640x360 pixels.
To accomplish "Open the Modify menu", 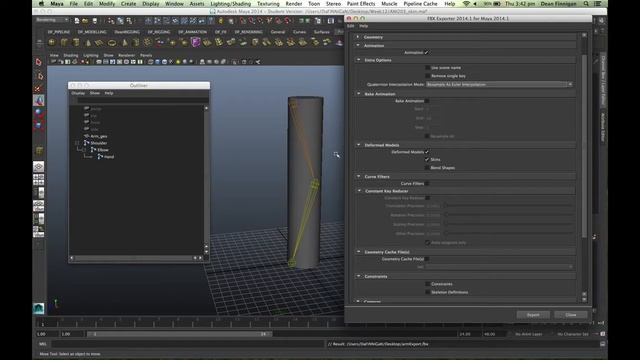I will (107, 4).
